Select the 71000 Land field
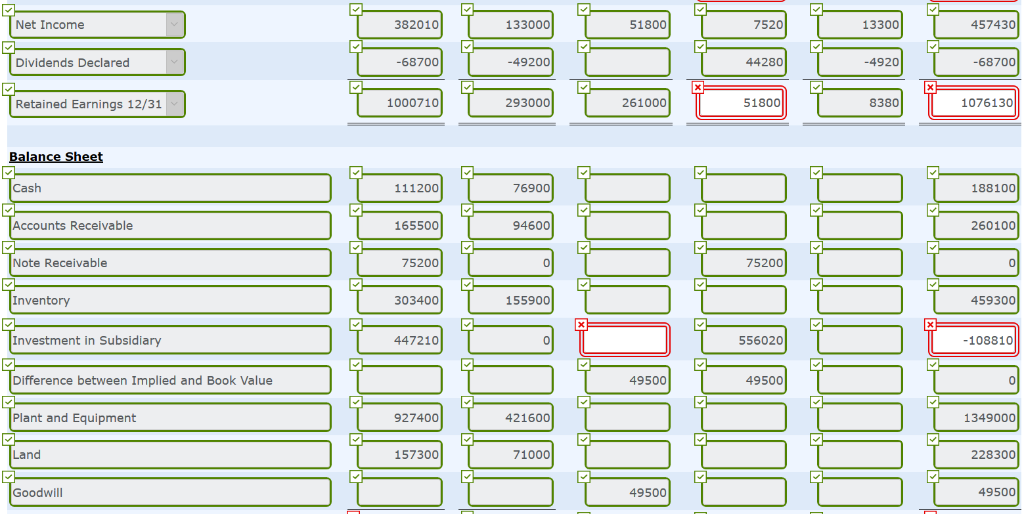Image resolution: width=1024 pixels, height=514 pixels. point(511,455)
